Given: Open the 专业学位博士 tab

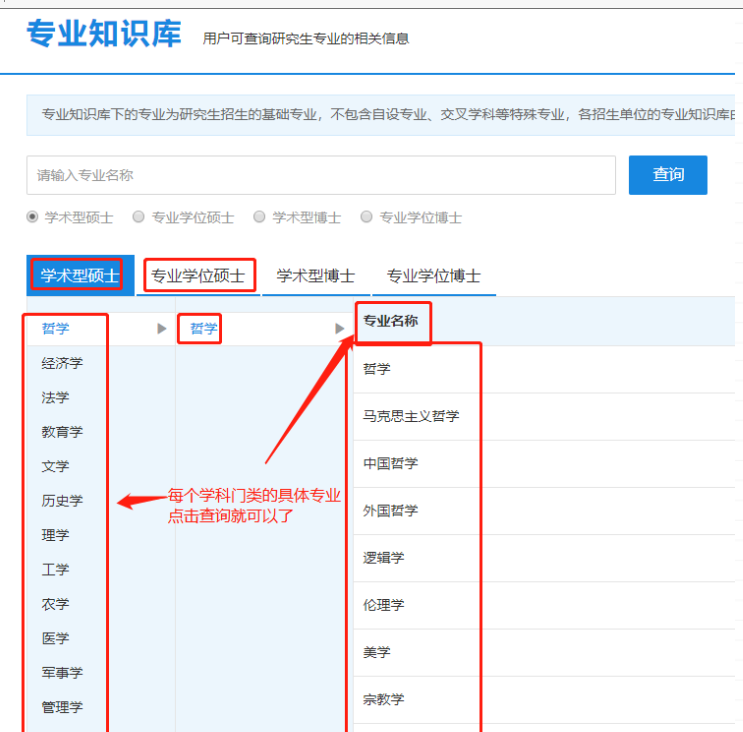Looking at the screenshot, I should [x=434, y=276].
